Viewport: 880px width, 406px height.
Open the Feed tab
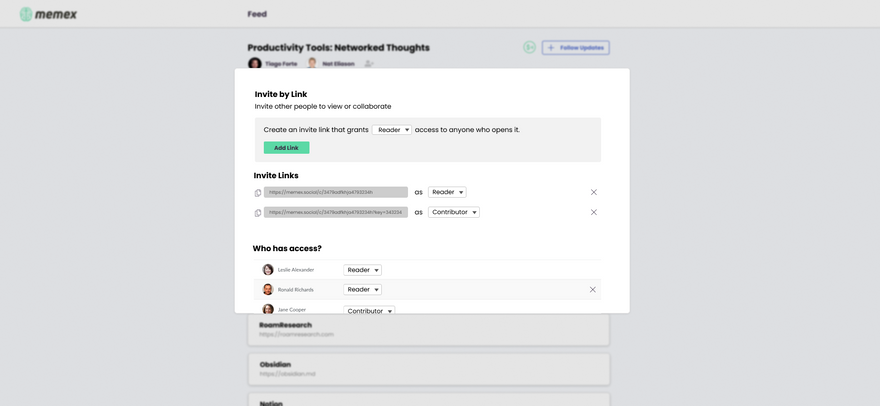(x=257, y=14)
